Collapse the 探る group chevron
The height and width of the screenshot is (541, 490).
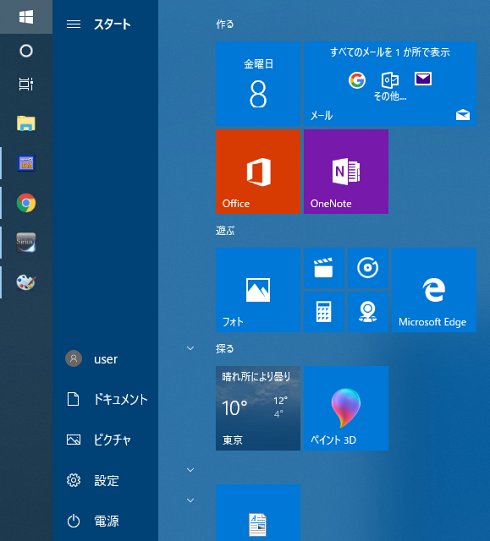point(190,348)
